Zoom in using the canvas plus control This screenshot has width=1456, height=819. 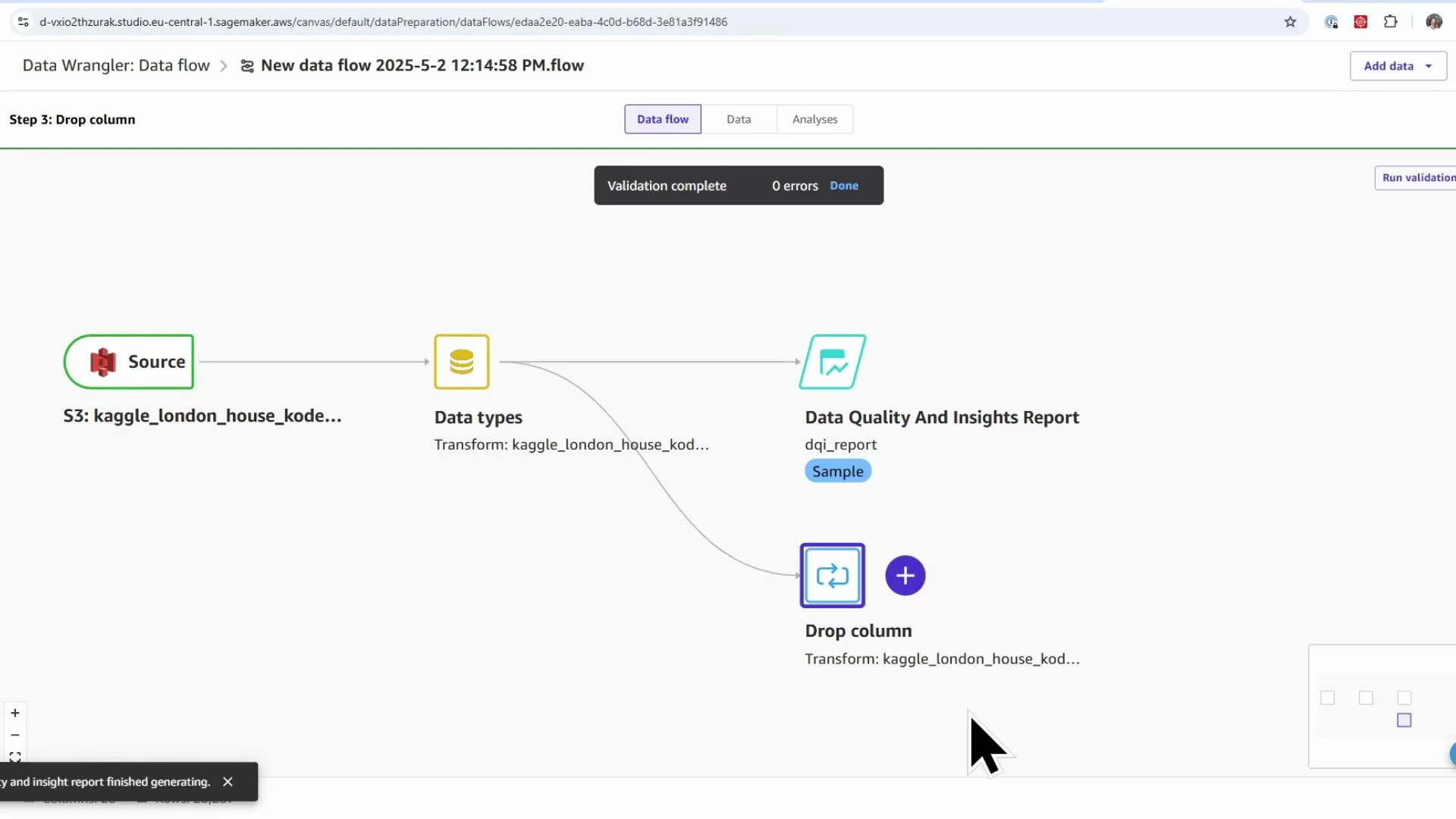pos(14,712)
